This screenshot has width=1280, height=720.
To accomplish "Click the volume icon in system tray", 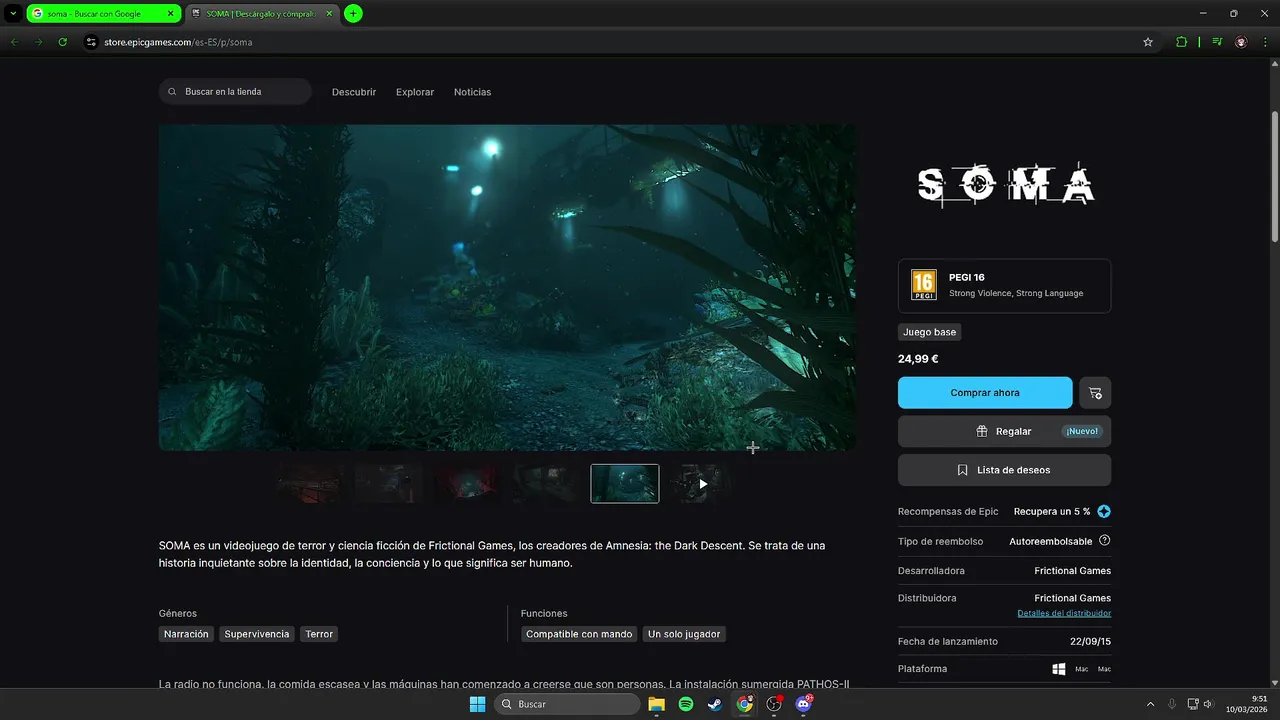I will pyautogui.click(x=1208, y=704).
